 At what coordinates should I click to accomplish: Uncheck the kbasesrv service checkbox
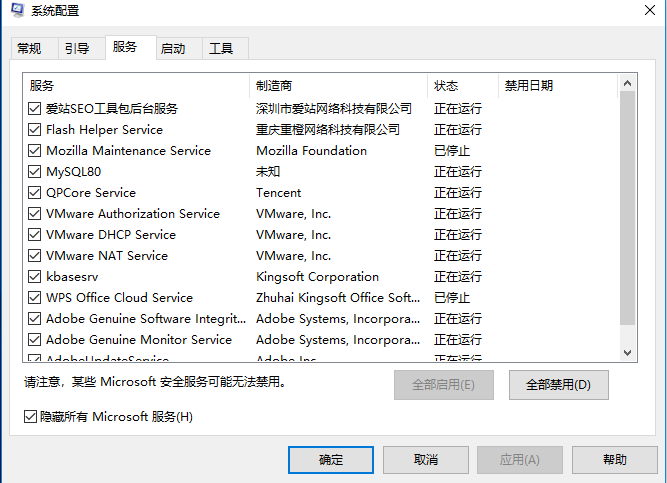point(35,277)
